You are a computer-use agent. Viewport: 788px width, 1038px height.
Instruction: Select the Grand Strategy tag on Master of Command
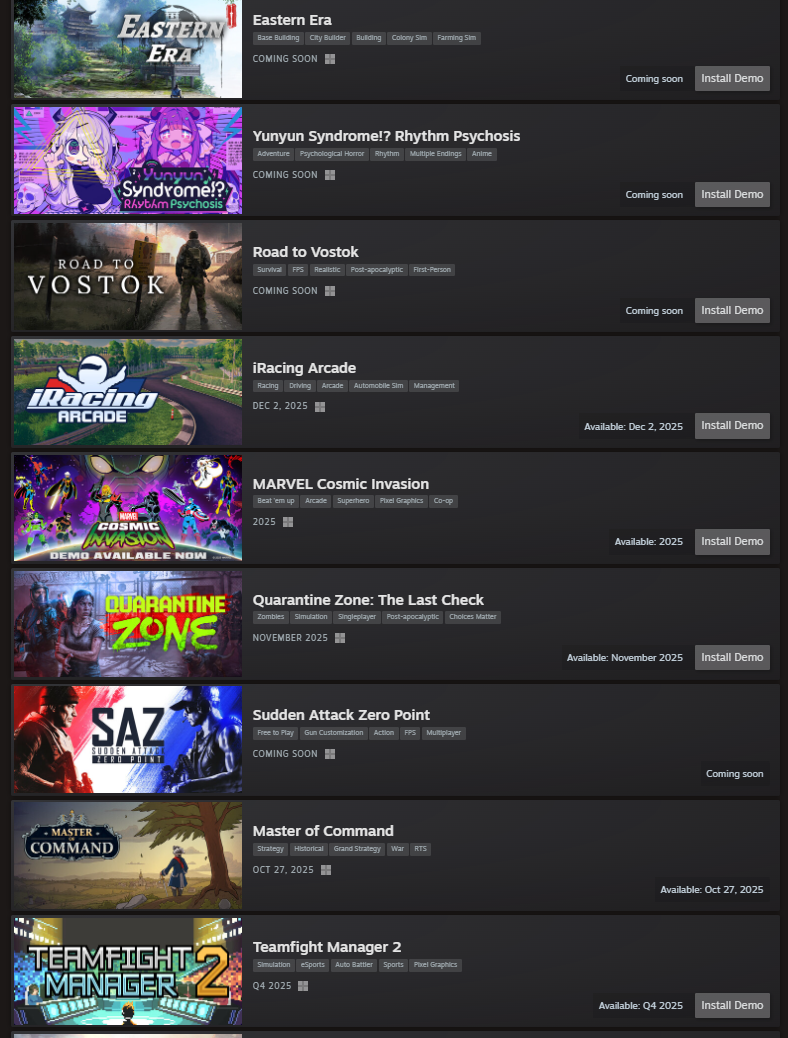pyautogui.click(x=357, y=849)
